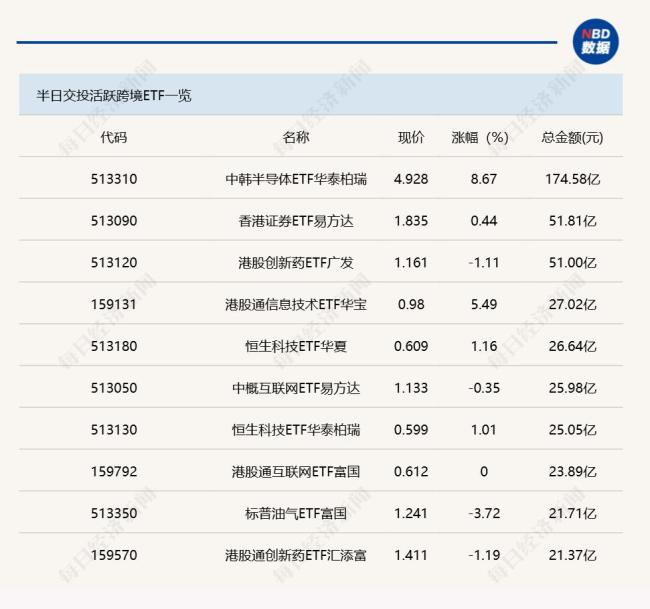Select 中韩半导体ETF华泰柏瑞 name cell

click(x=296, y=179)
